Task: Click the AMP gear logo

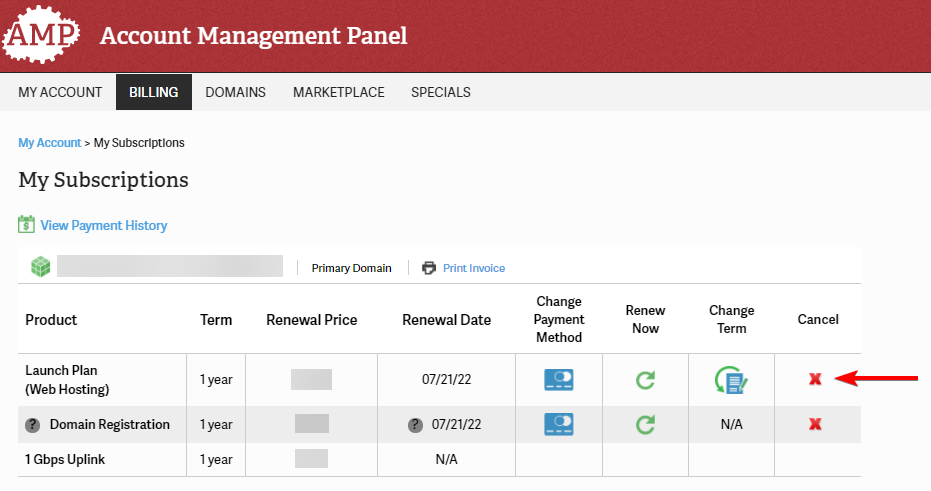Action: coord(41,36)
